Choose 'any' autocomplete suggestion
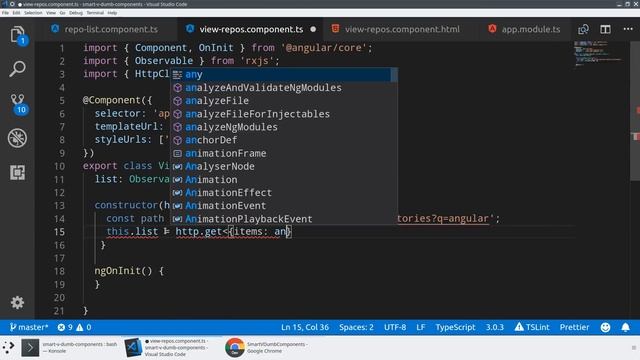This screenshot has height=360, width=640. pyautogui.click(x=281, y=75)
